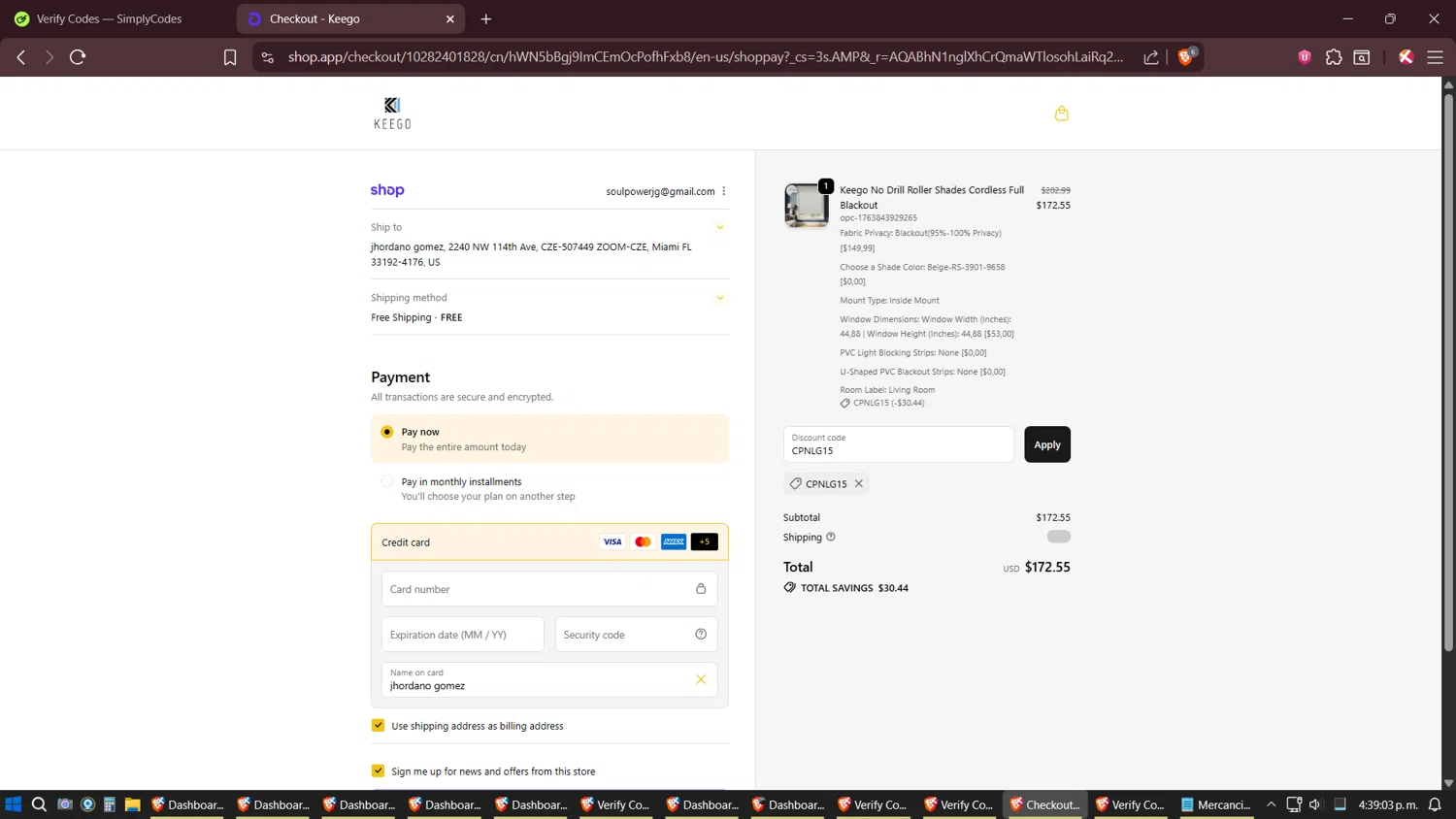Click the Visa card icon

(x=612, y=541)
